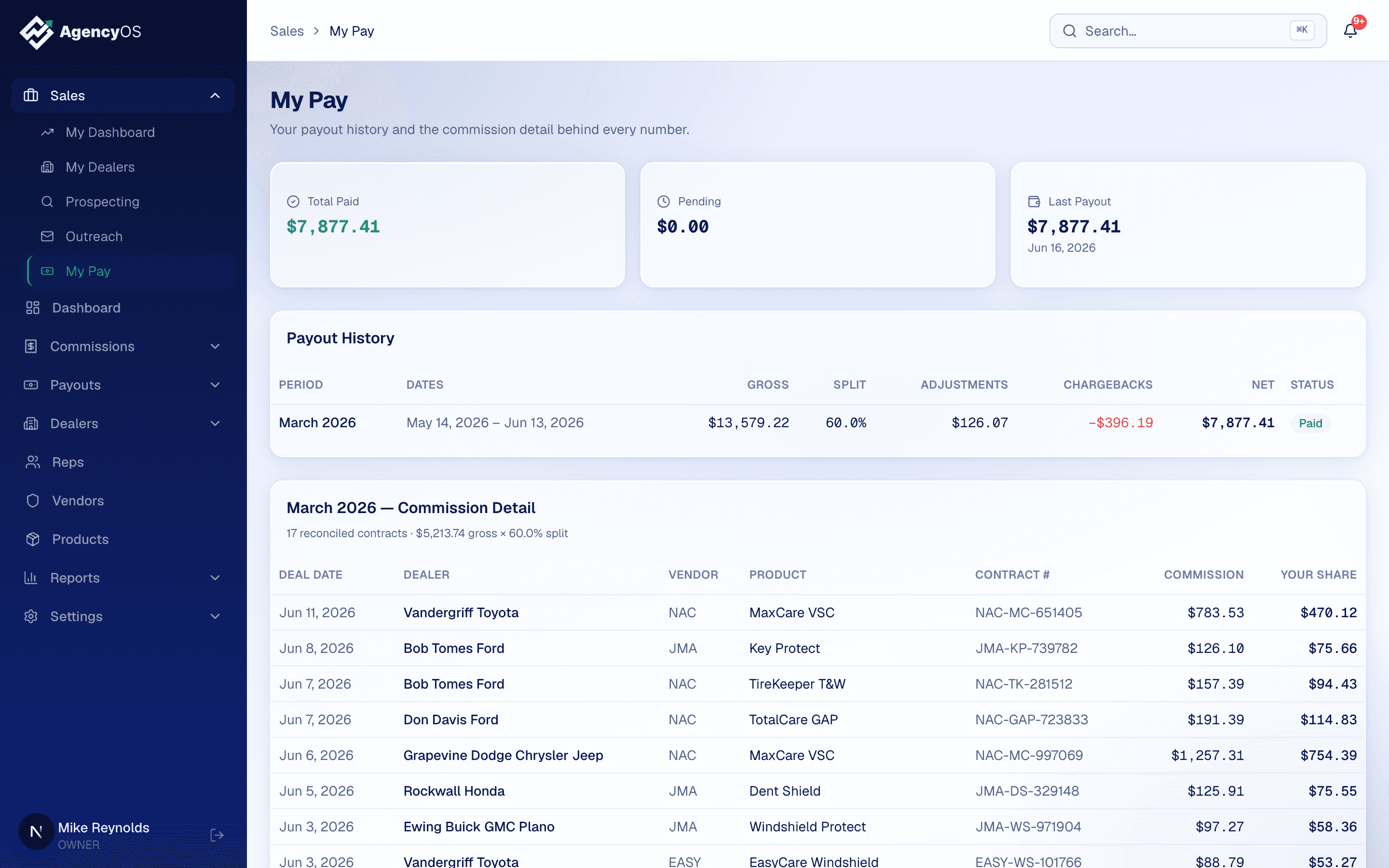
Task: Expand the Commissions menu chevron
Action: tap(215, 346)
